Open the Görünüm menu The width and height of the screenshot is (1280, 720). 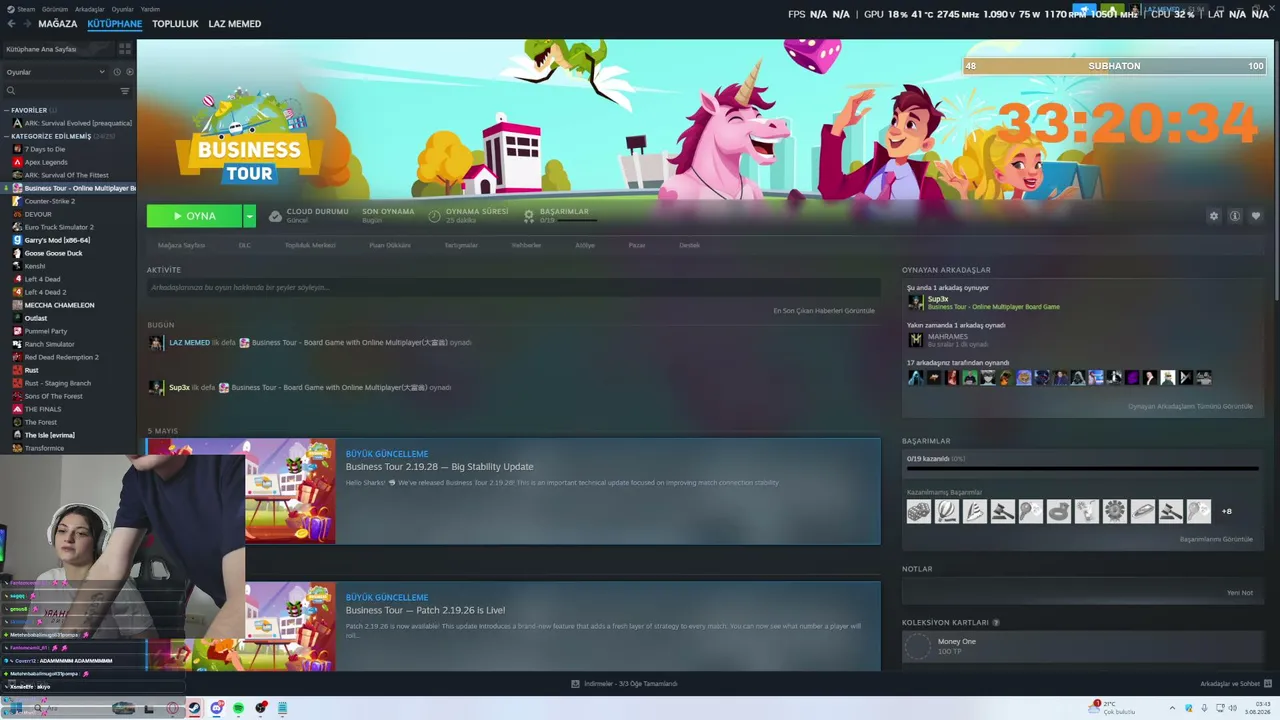tap(55, 9)
